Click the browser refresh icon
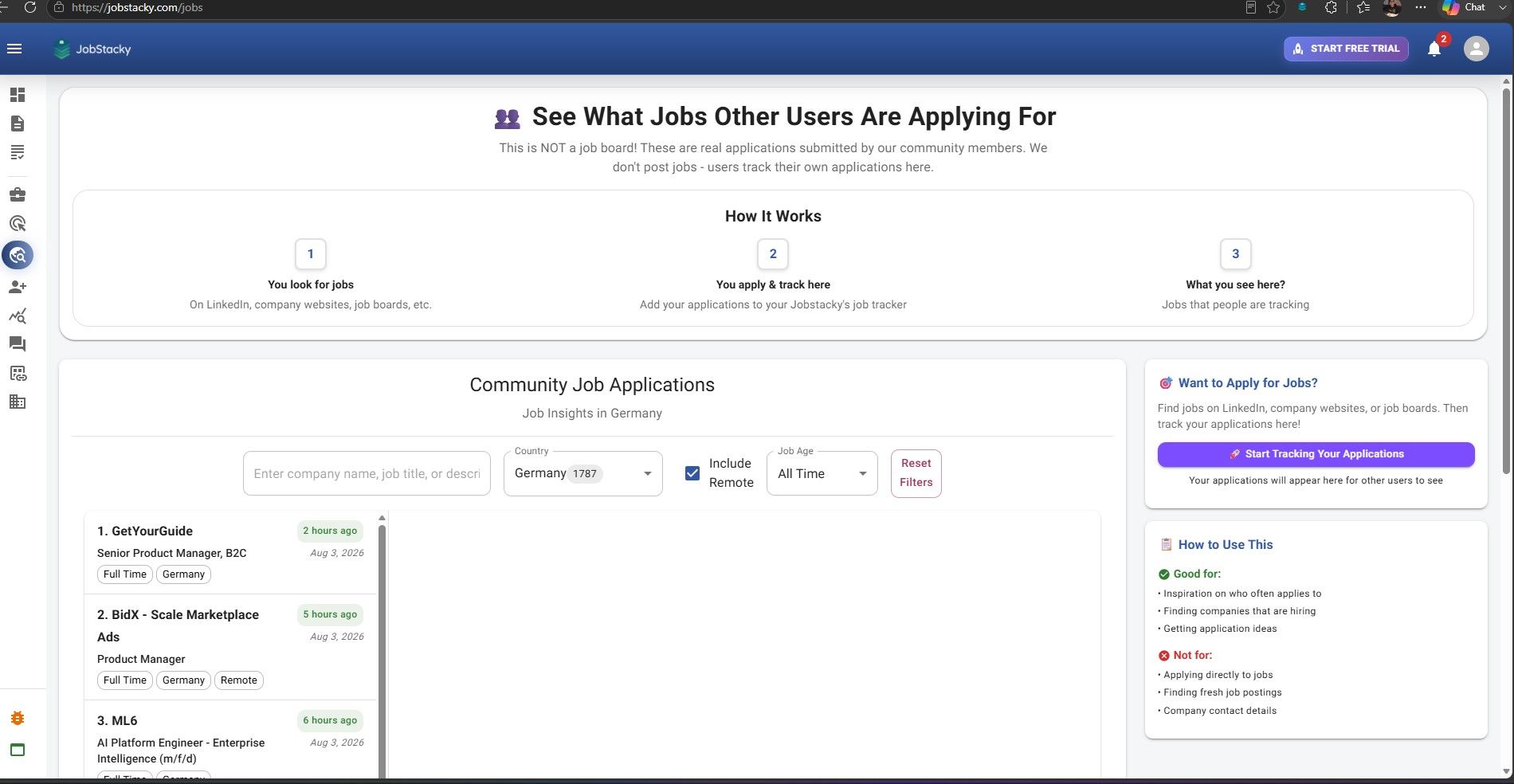 pyautogui.click(x=30, y=7)
